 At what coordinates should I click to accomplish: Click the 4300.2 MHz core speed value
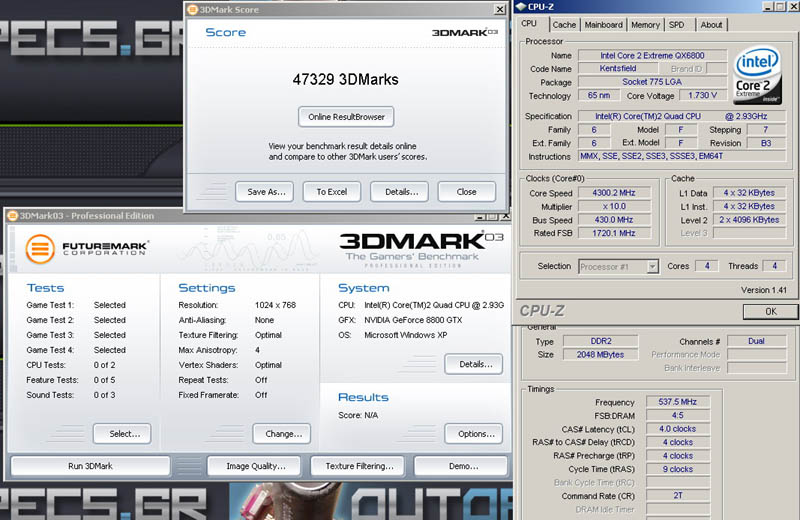(614, 193)
